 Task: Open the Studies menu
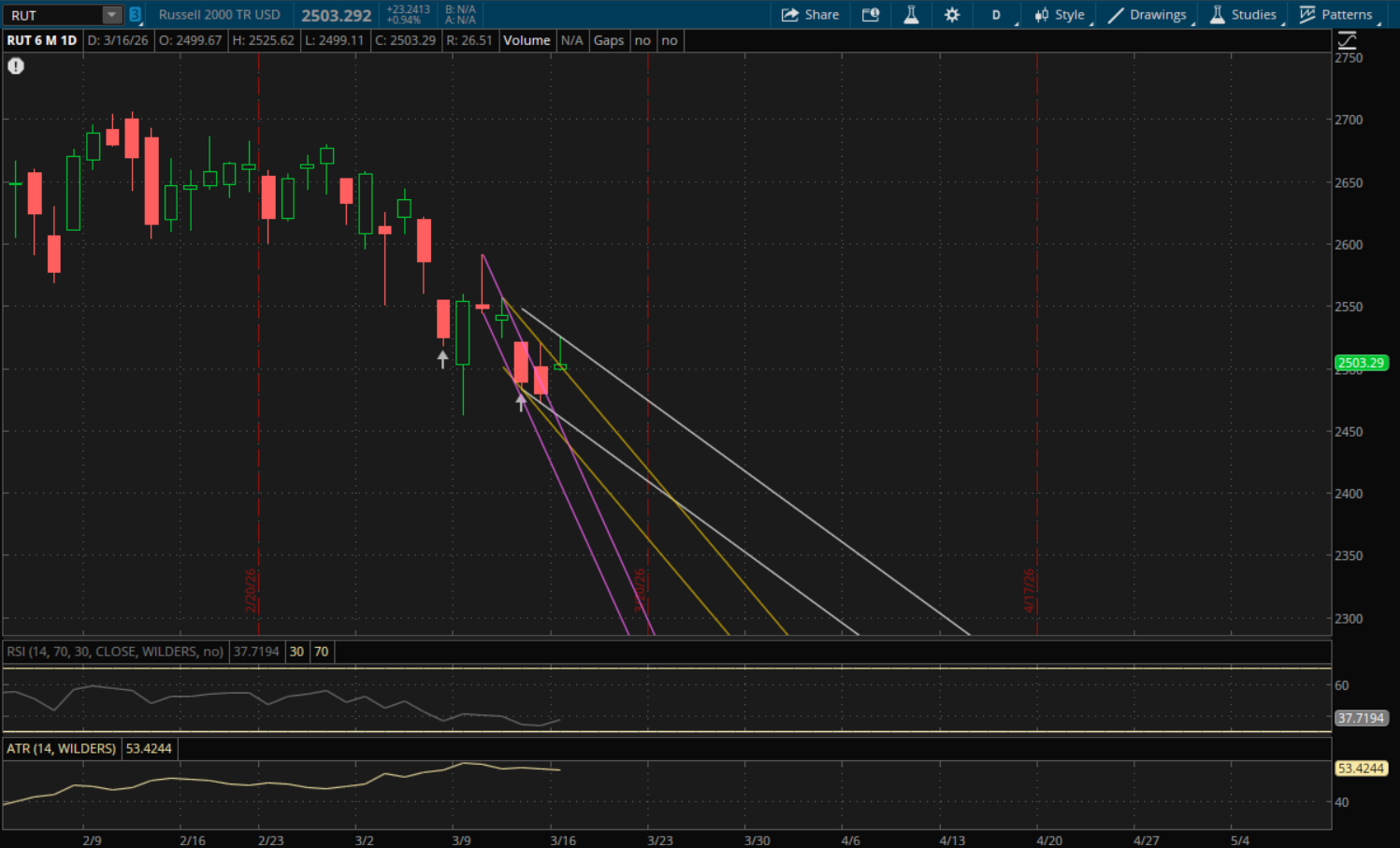pos(1243,15)
